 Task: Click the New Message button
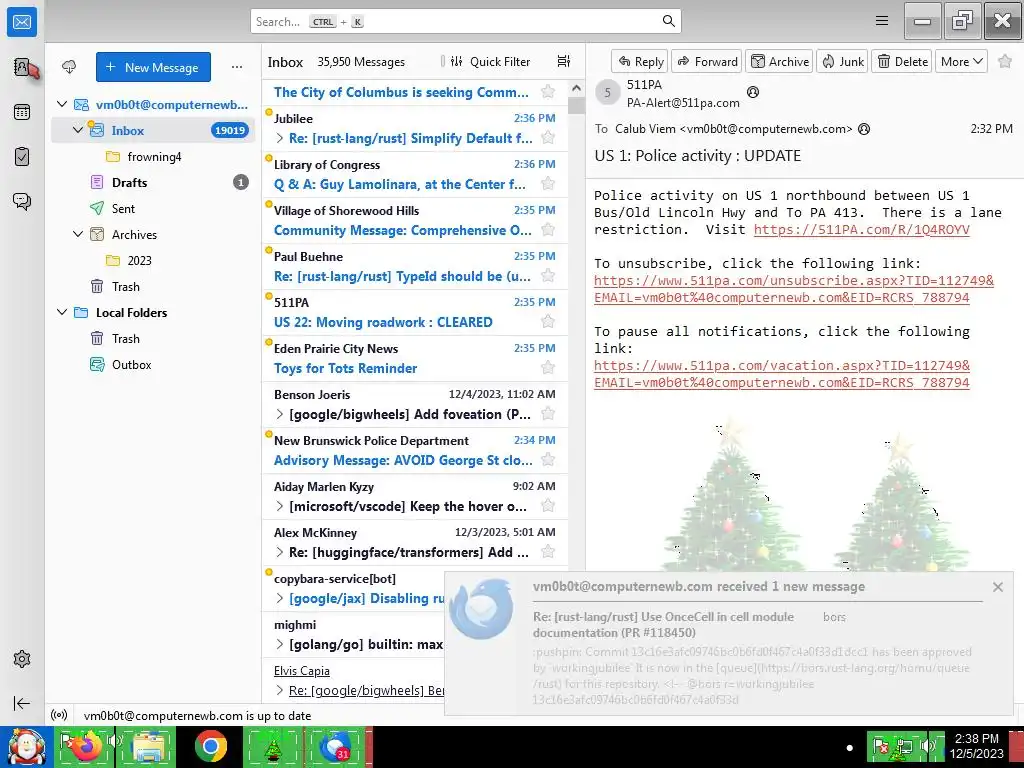pyautogui.click(x=153, y=67)
